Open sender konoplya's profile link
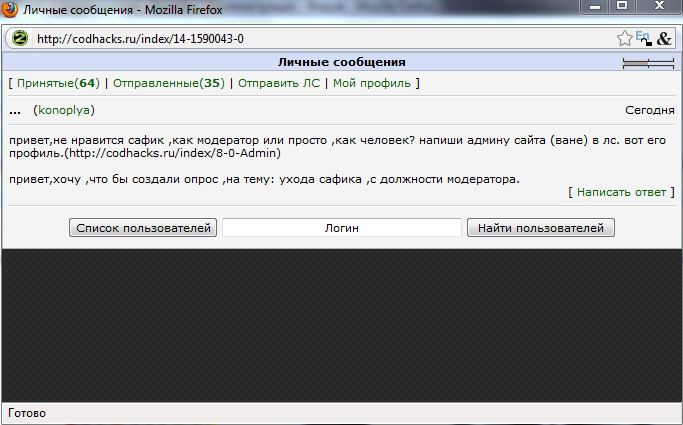The height and width of the screenshot is (425, 683). (x=64, y=110)
